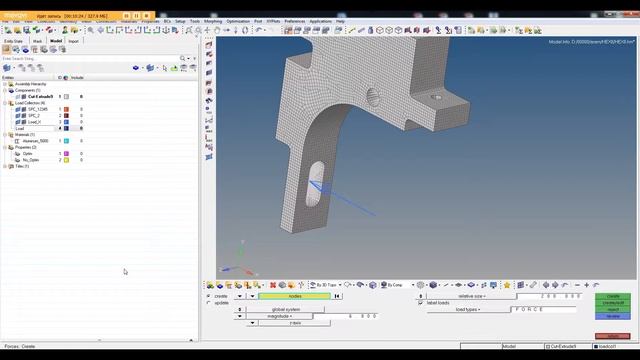Click the undo arrow icon in top toolbar
The width and height of the screenshot is (640, 360).
pyautogui.click(x=259, y=30)
